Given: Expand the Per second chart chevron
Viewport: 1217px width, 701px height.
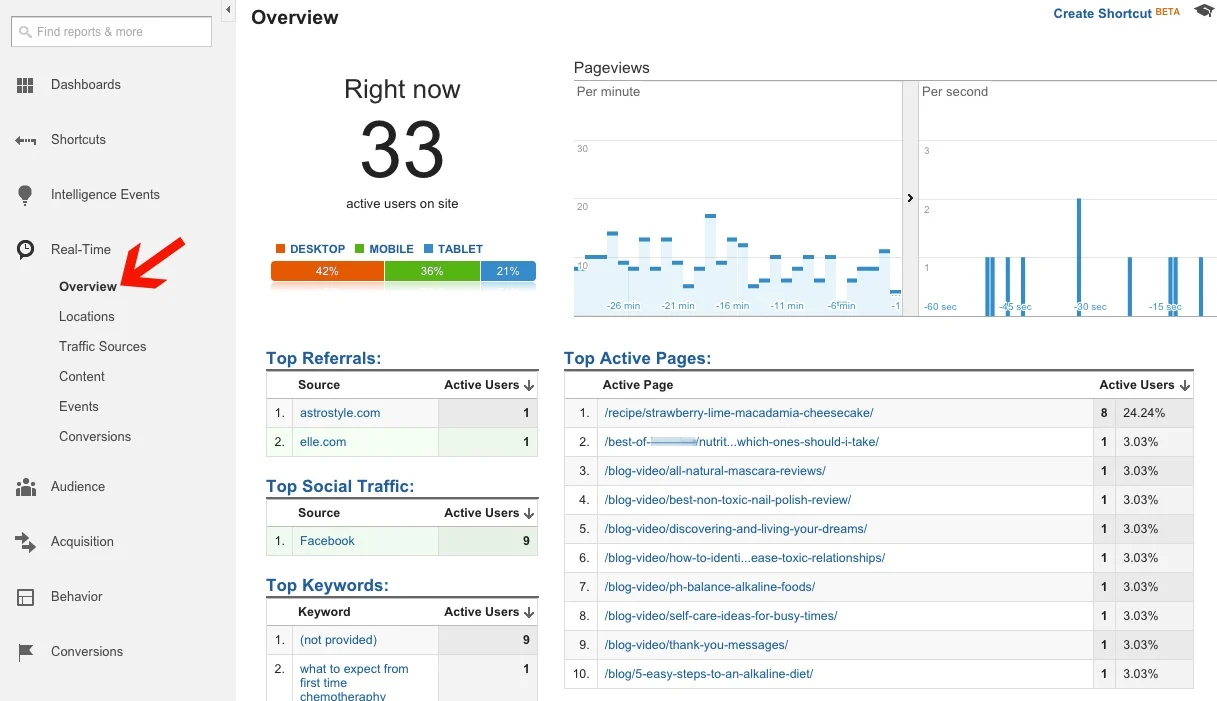Looking at the screenshot, I should 910,198.
